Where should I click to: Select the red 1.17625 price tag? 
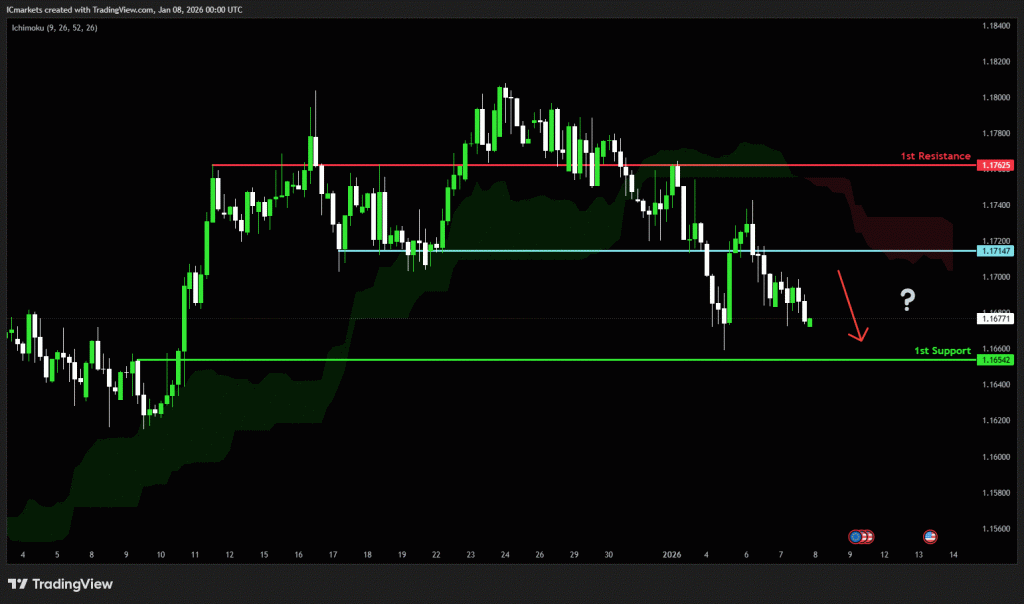click(x=996, y=165)
